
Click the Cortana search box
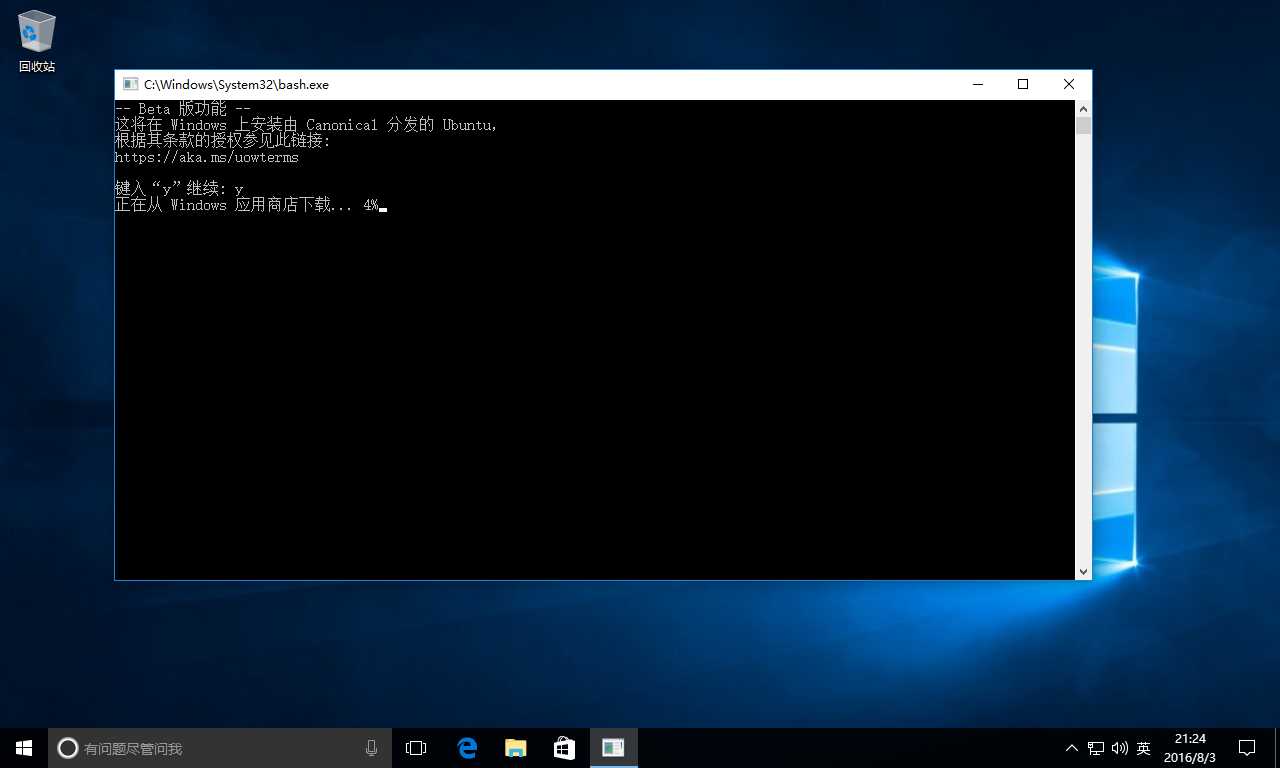coord(220,748)
